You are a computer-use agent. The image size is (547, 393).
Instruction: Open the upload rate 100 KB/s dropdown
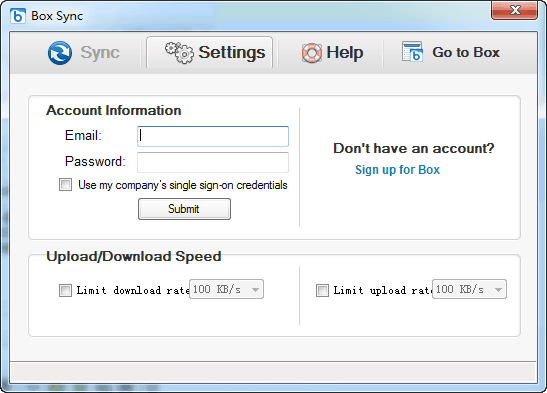click(469, 289)
